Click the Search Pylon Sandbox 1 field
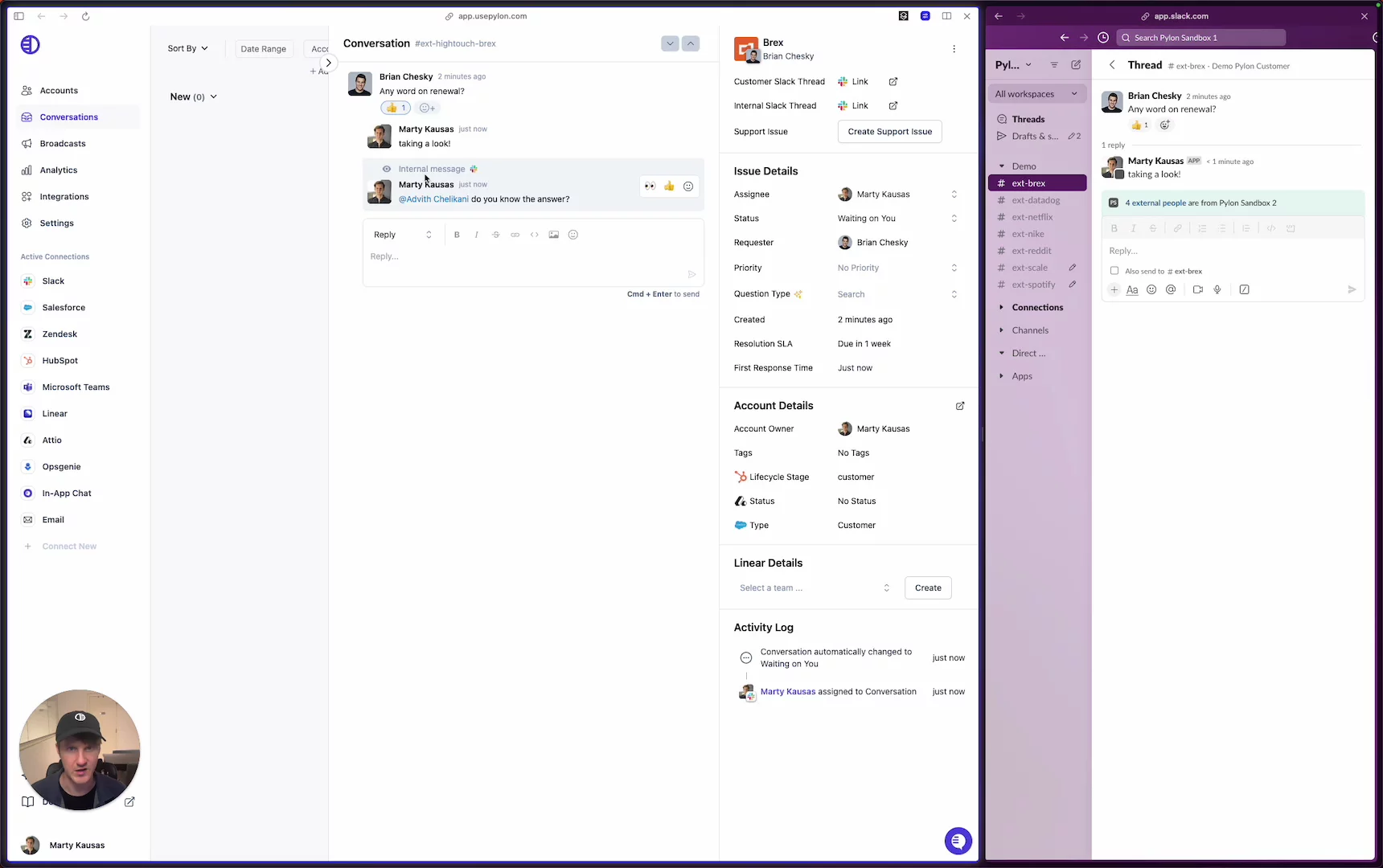The width and height of the screenshot is (1383, 868). pos(1202,38)
